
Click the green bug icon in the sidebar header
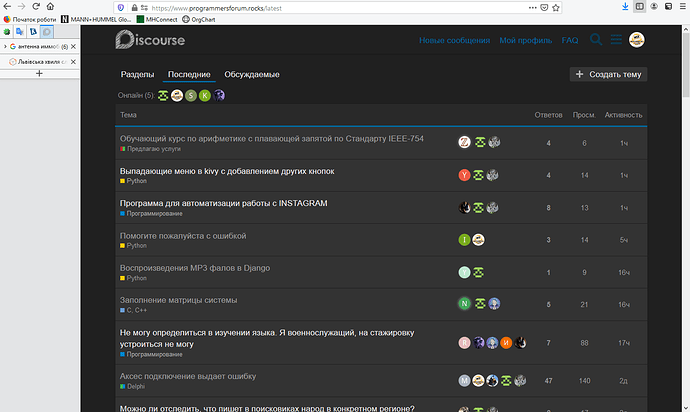[7, 32]
